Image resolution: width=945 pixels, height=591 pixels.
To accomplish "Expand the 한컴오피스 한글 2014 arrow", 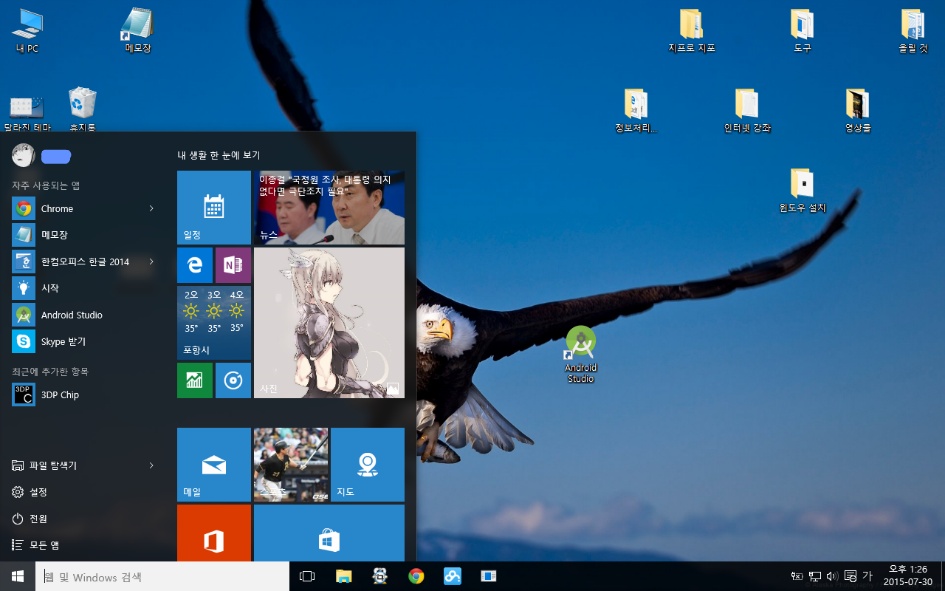I will coord(152,262).
